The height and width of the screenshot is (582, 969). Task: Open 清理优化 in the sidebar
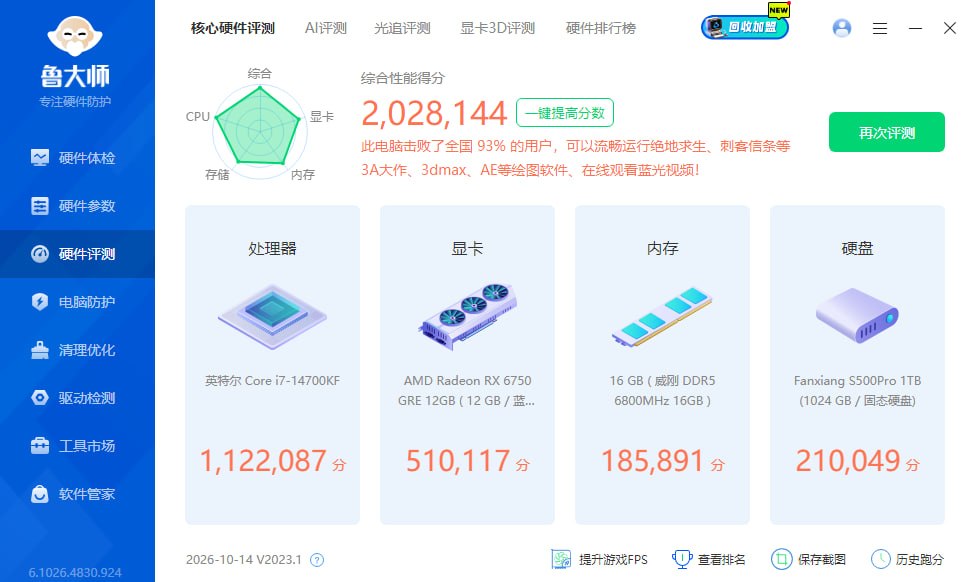tap(77, 350)
